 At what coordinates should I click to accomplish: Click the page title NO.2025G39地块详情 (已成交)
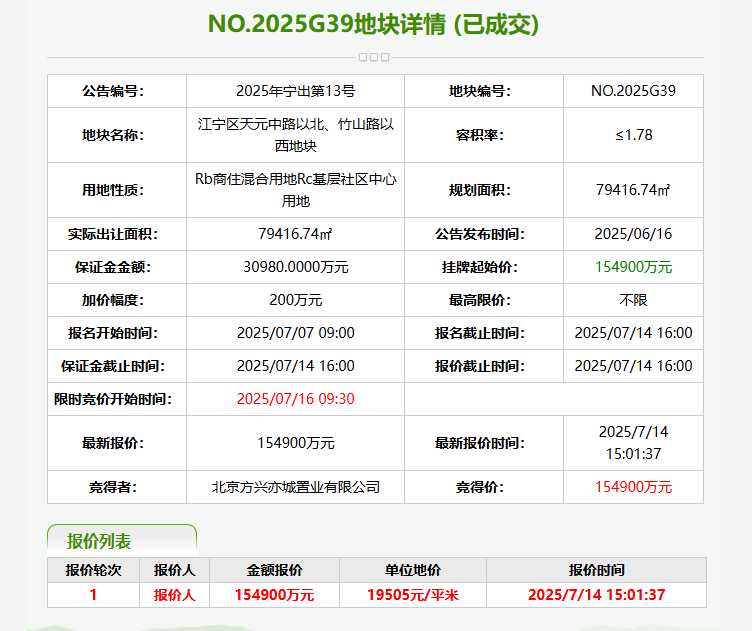click(x=374, y=24)
